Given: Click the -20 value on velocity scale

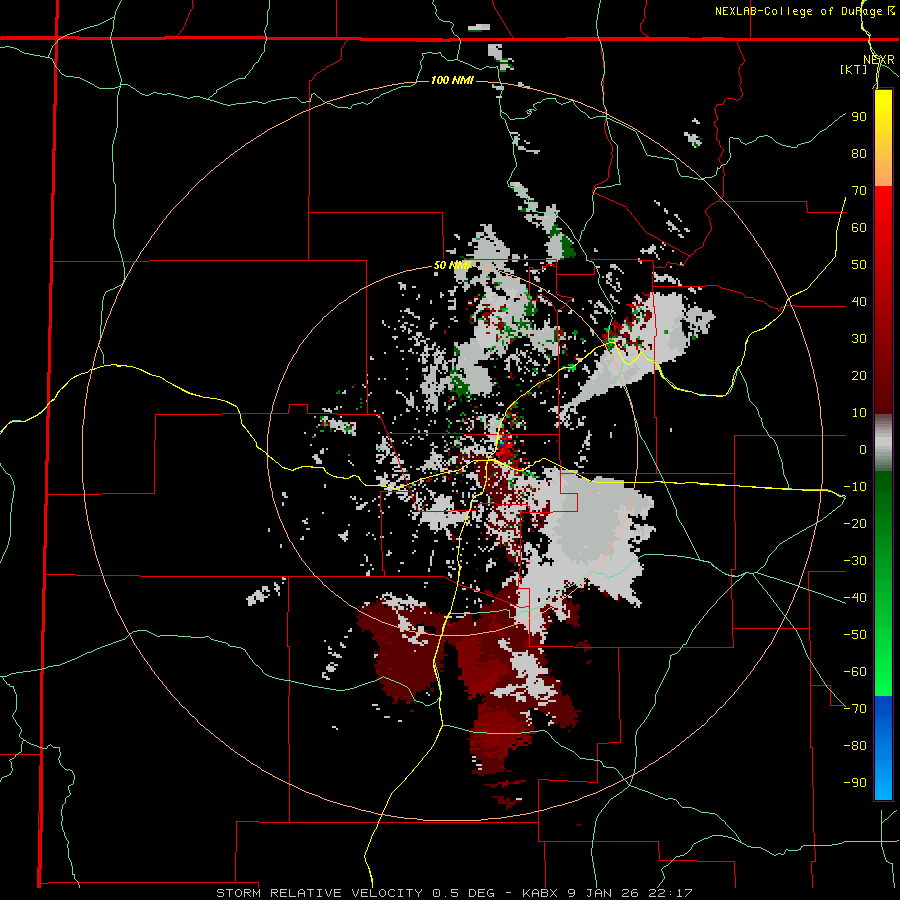Looking at the screenshot, I should tap(855, 524).
